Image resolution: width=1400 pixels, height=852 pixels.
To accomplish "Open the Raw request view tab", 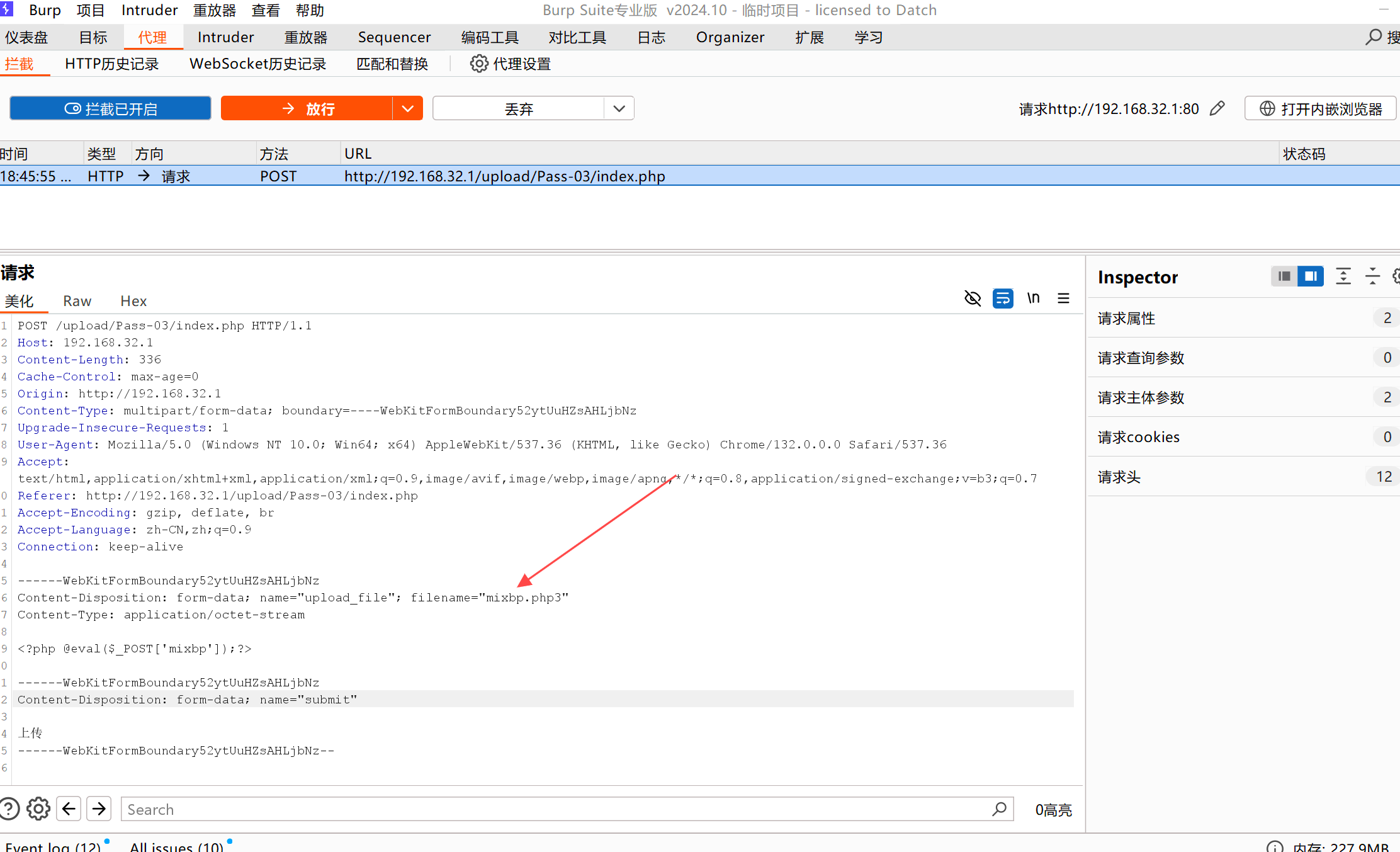I will click(77, 301).
